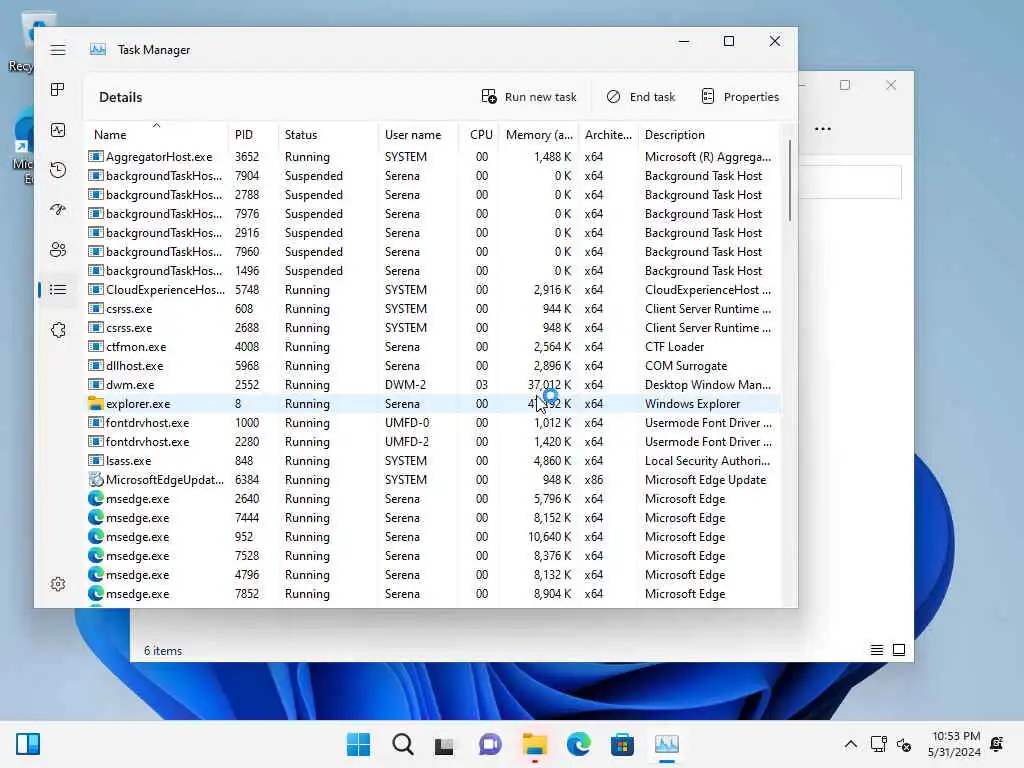Click the DWM-2 user name cell
This screenshot has height=768, width=1024.
(405, 385)
